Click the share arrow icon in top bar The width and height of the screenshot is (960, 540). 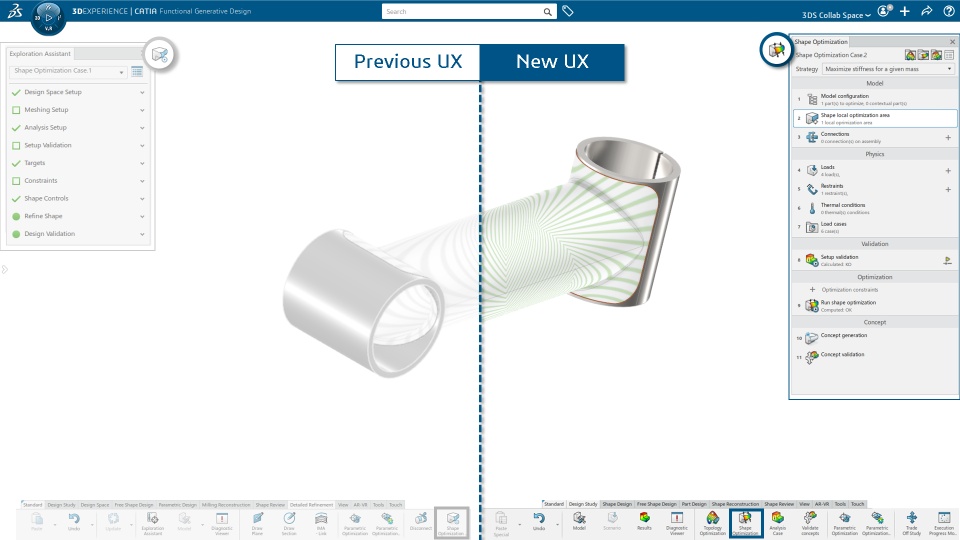tap(927, 11)
